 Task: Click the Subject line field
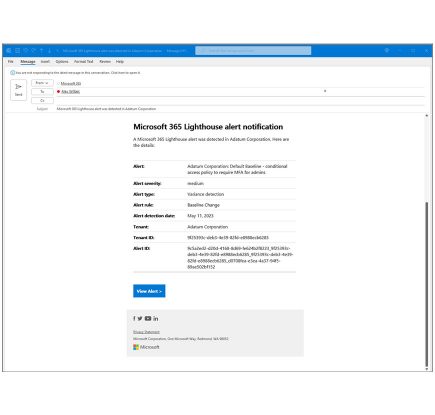tap(240, 109)
